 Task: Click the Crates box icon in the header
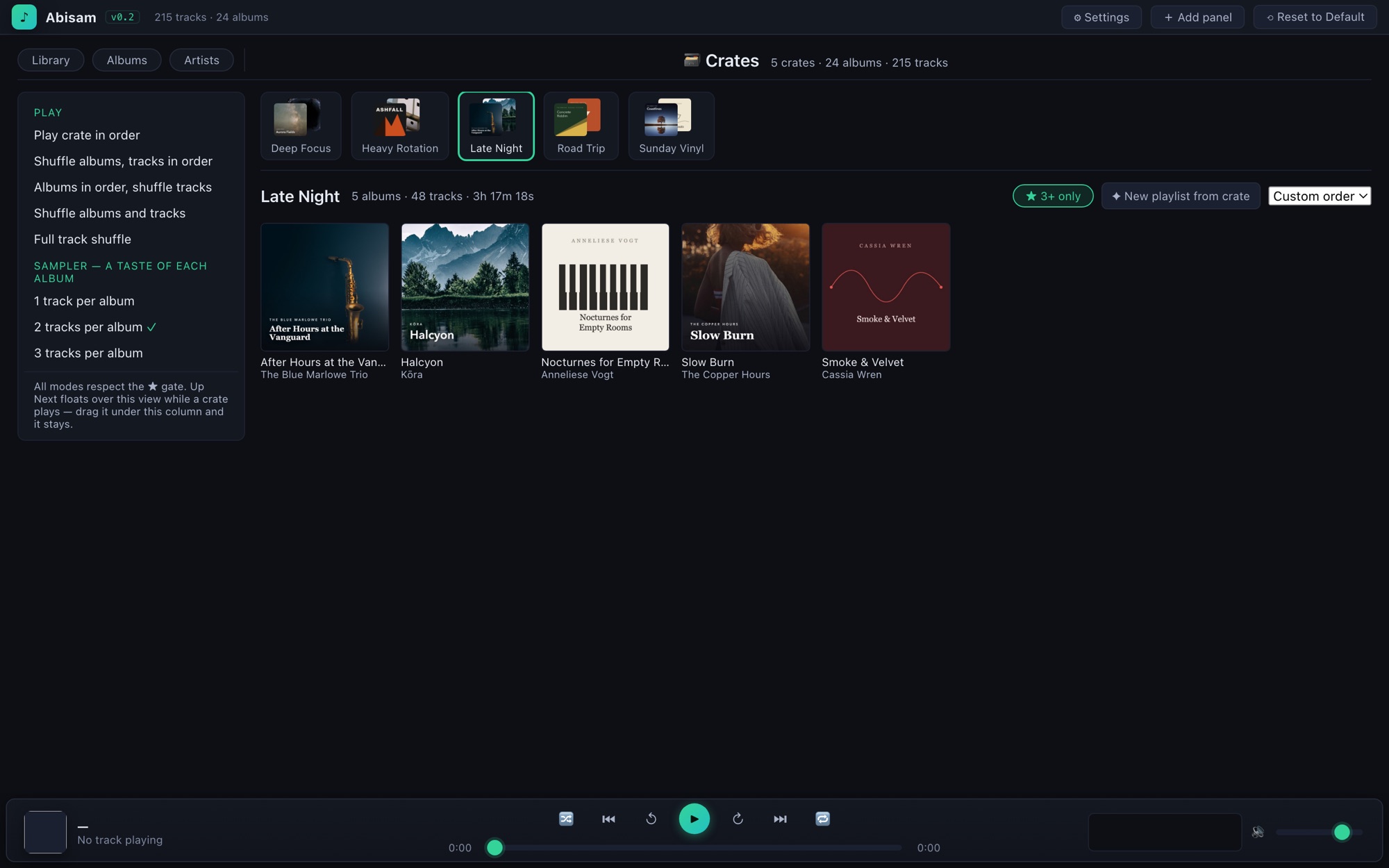pos(691,60)
